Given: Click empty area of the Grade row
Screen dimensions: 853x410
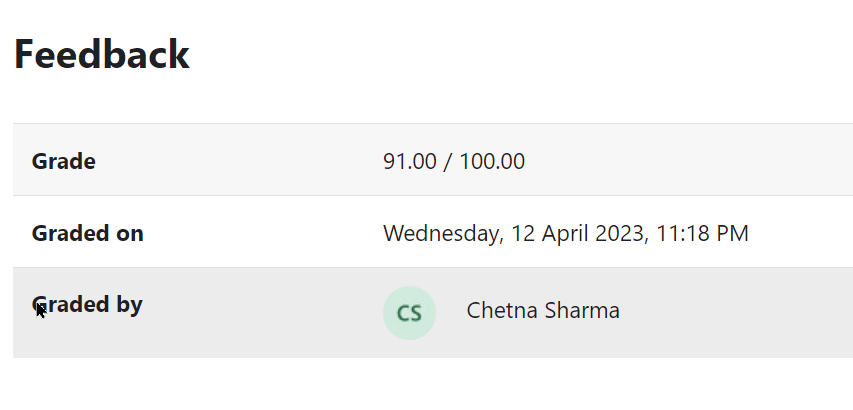Looking at the screenshot, I should tap(691, 159).
